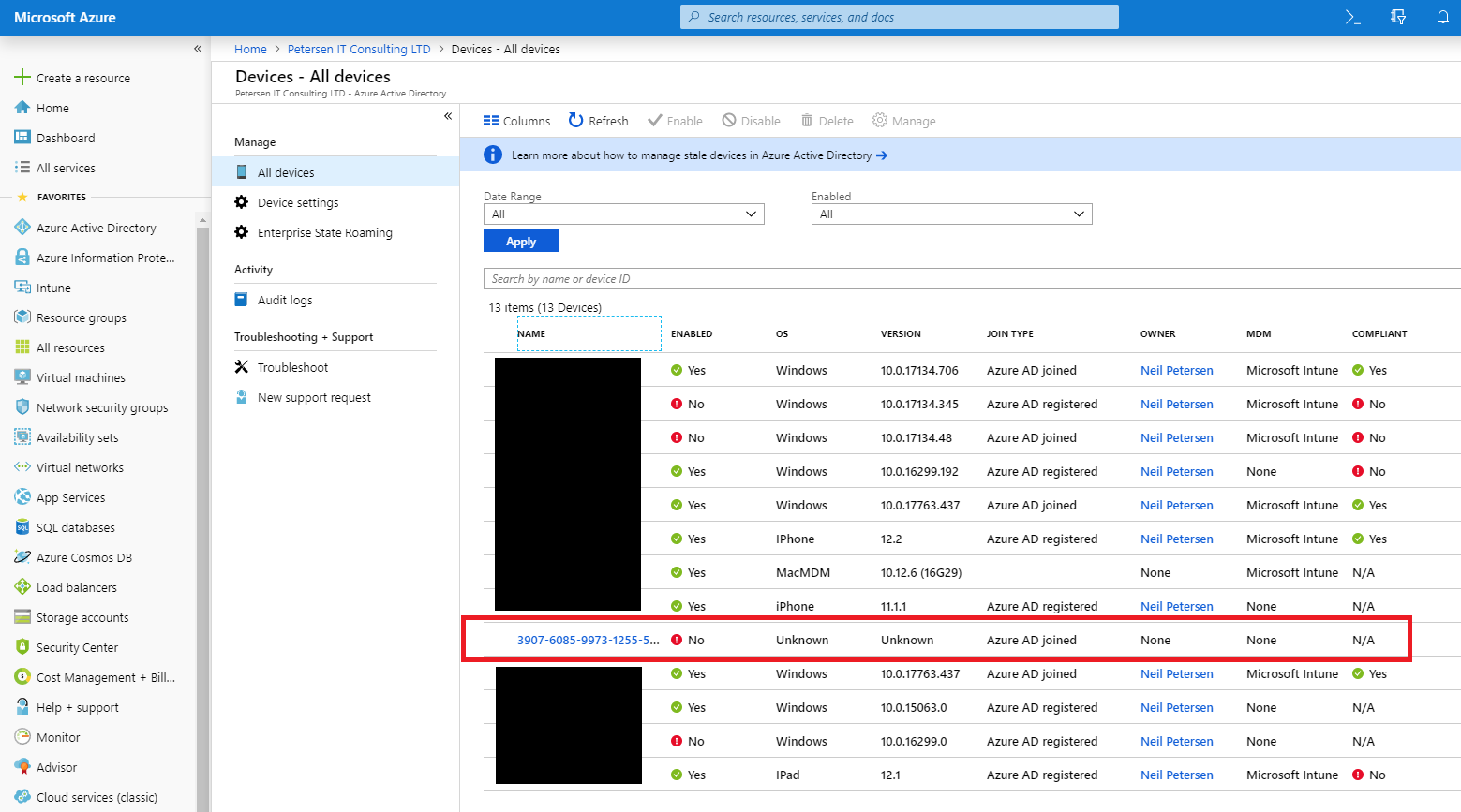Open All services list
Image resolution: width=1461 pixels, height=812 pixels.
[66, 168]
